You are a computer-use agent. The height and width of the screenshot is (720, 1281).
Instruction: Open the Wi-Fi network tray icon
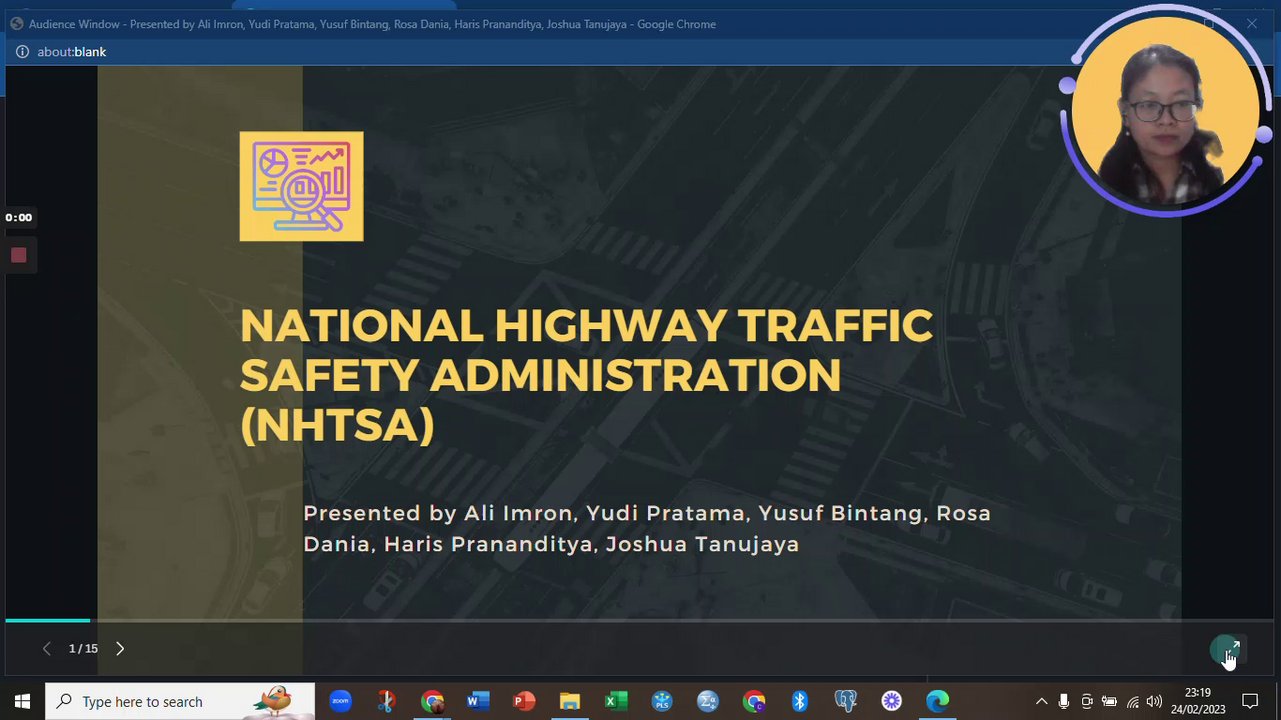(1132, 702)
